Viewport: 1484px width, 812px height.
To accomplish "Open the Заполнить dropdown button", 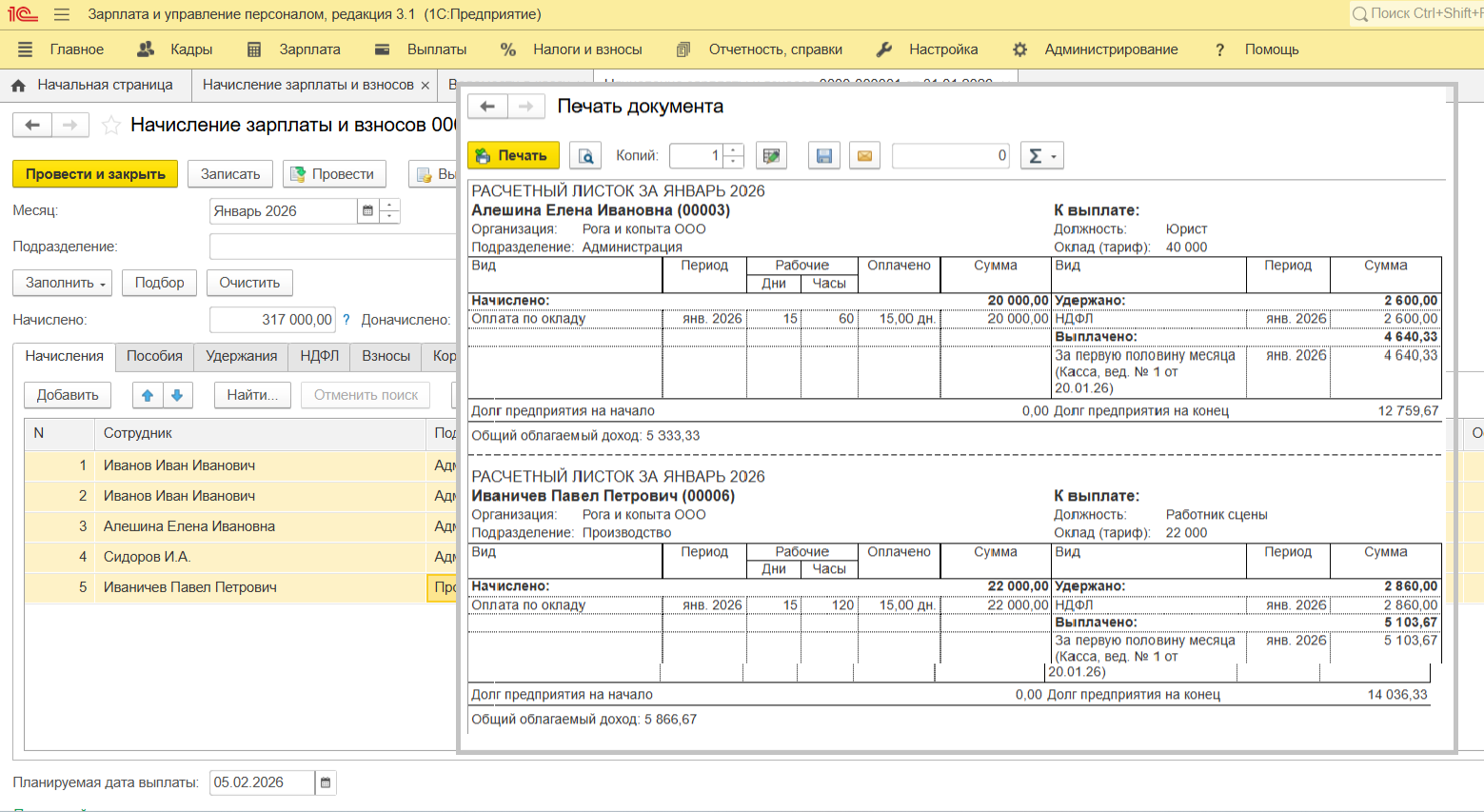I will [63, 283].
